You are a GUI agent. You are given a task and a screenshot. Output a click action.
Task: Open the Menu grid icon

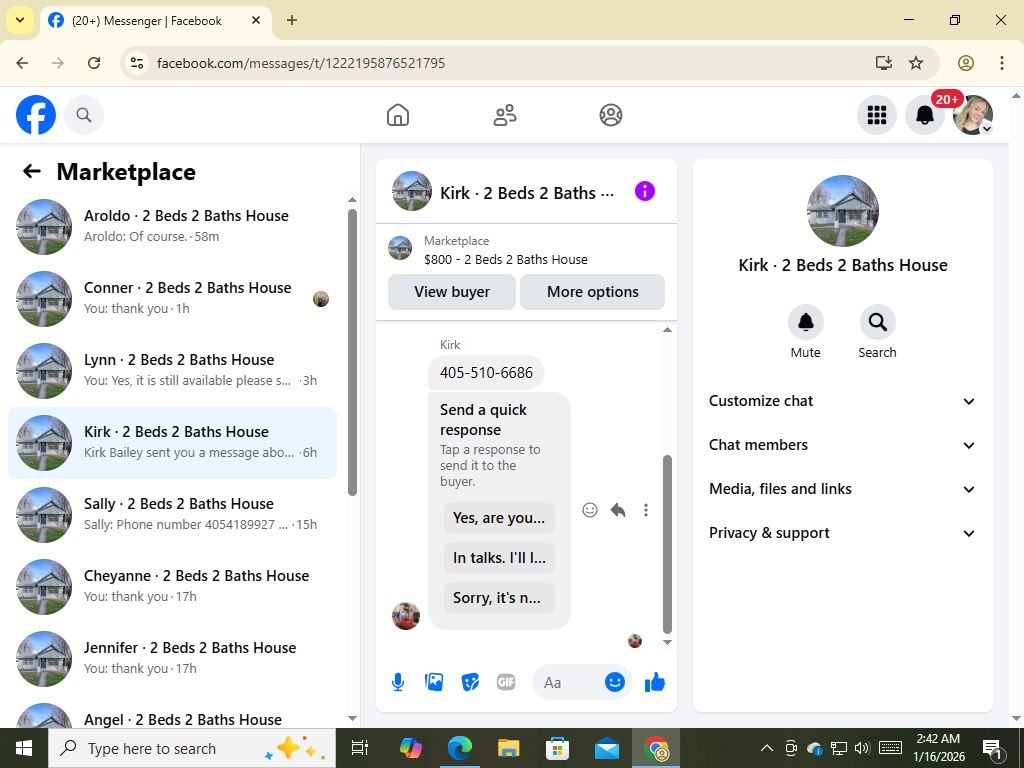tap(876, 115)
